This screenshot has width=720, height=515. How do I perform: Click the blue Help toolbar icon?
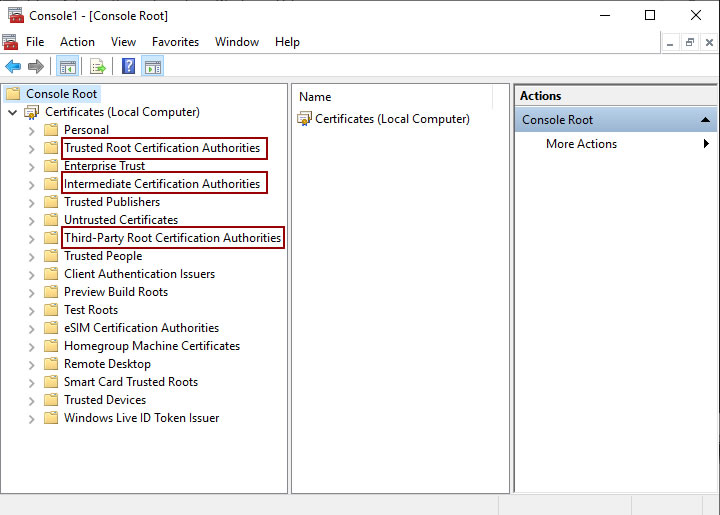coord(128,67)
